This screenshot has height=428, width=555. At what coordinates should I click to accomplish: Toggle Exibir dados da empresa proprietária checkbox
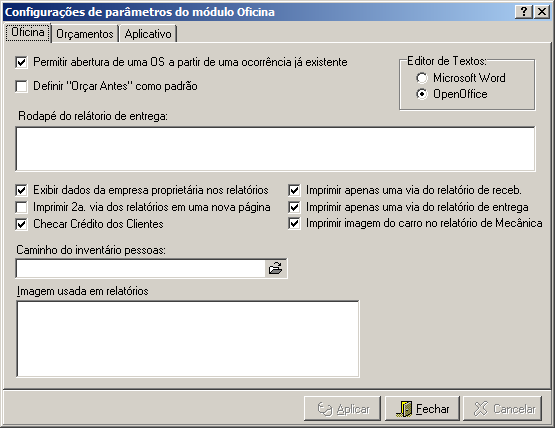21,190
